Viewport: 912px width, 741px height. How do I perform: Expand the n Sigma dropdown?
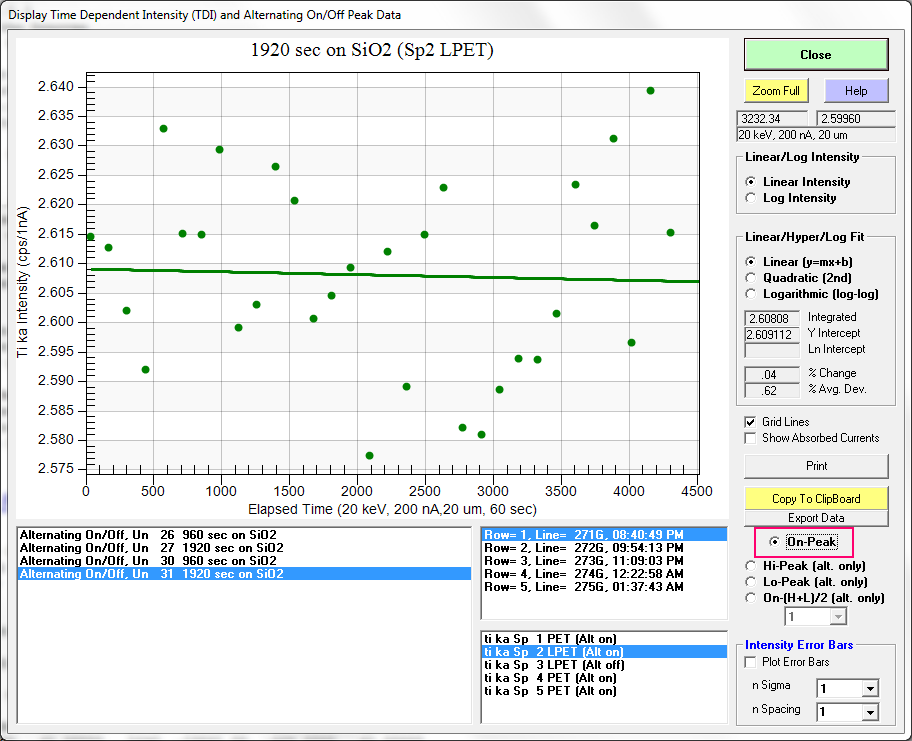click(869, 688)
